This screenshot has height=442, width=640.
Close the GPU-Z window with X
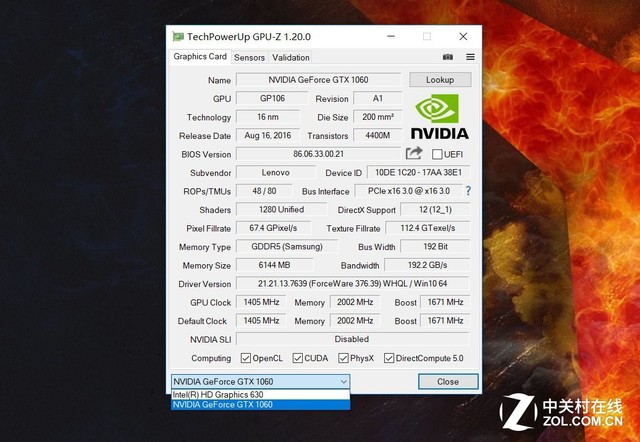coord(463,37)
